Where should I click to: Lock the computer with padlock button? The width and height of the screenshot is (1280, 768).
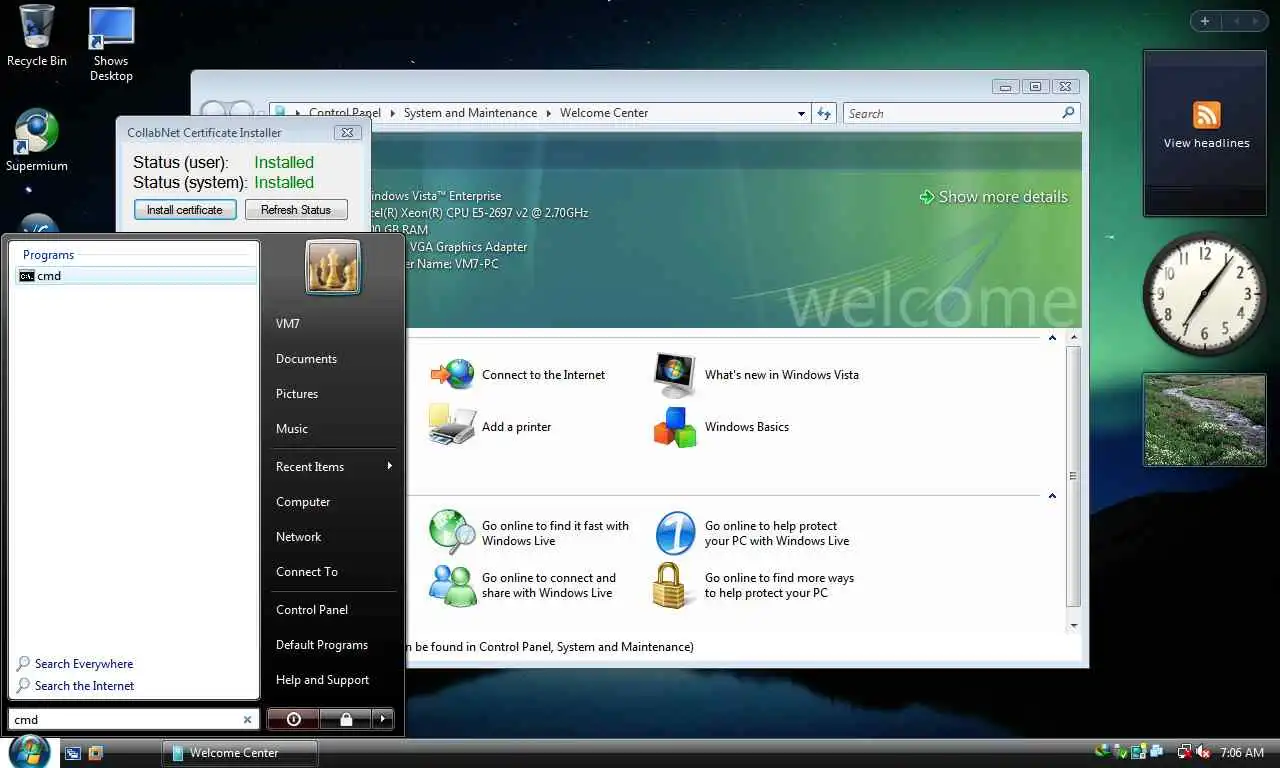[345, 719]
